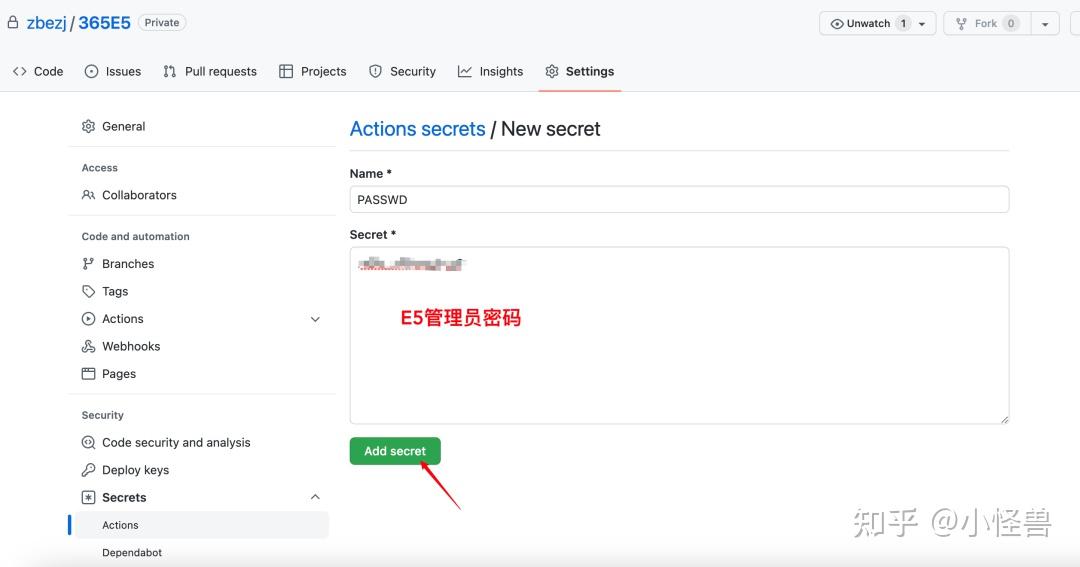Click inside the Secret text area
This screenshot has width=1080, height=567.
679,336
